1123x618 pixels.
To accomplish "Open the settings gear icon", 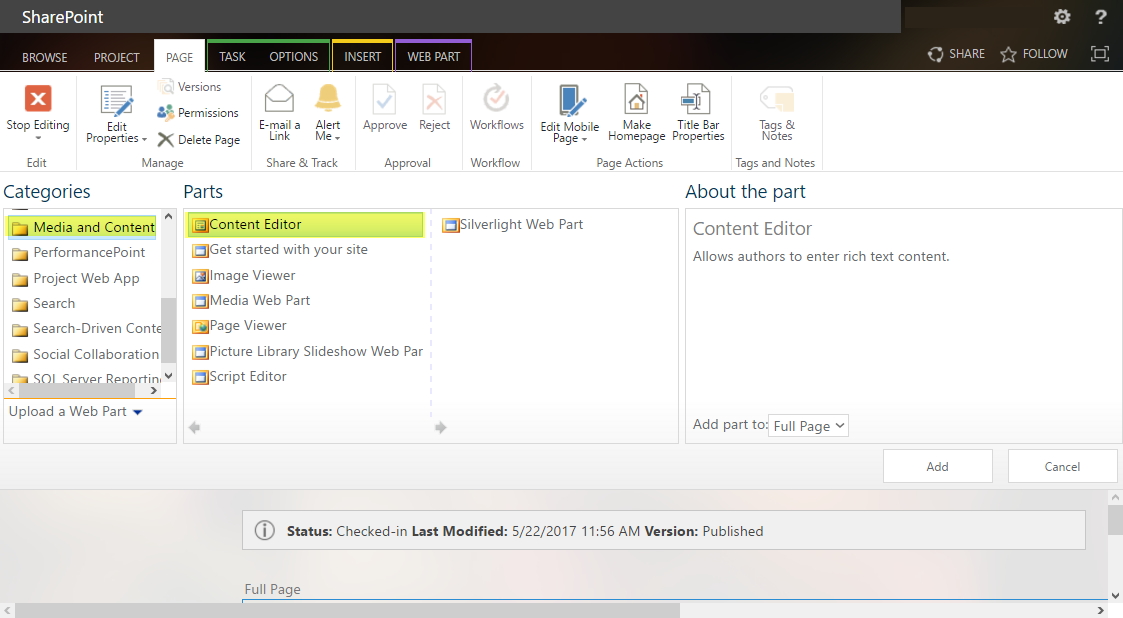I will [1062, 16].
